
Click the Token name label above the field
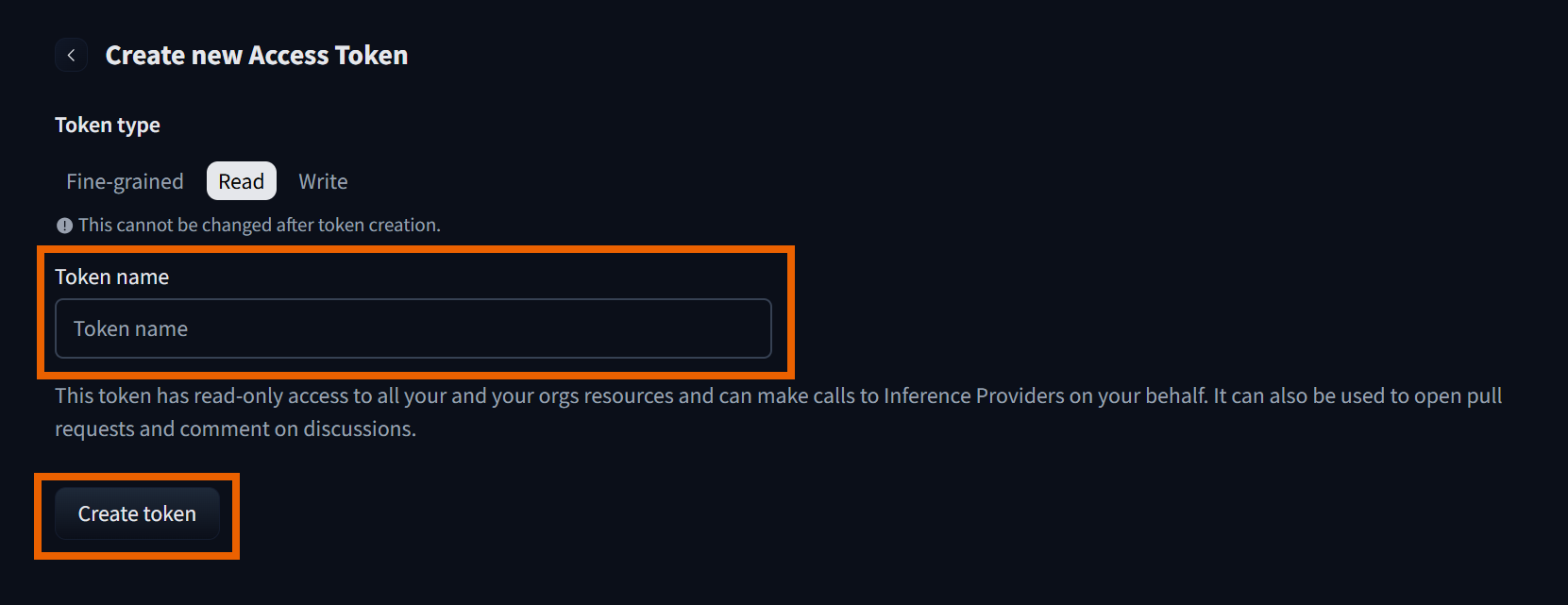[x=111, y=277]
